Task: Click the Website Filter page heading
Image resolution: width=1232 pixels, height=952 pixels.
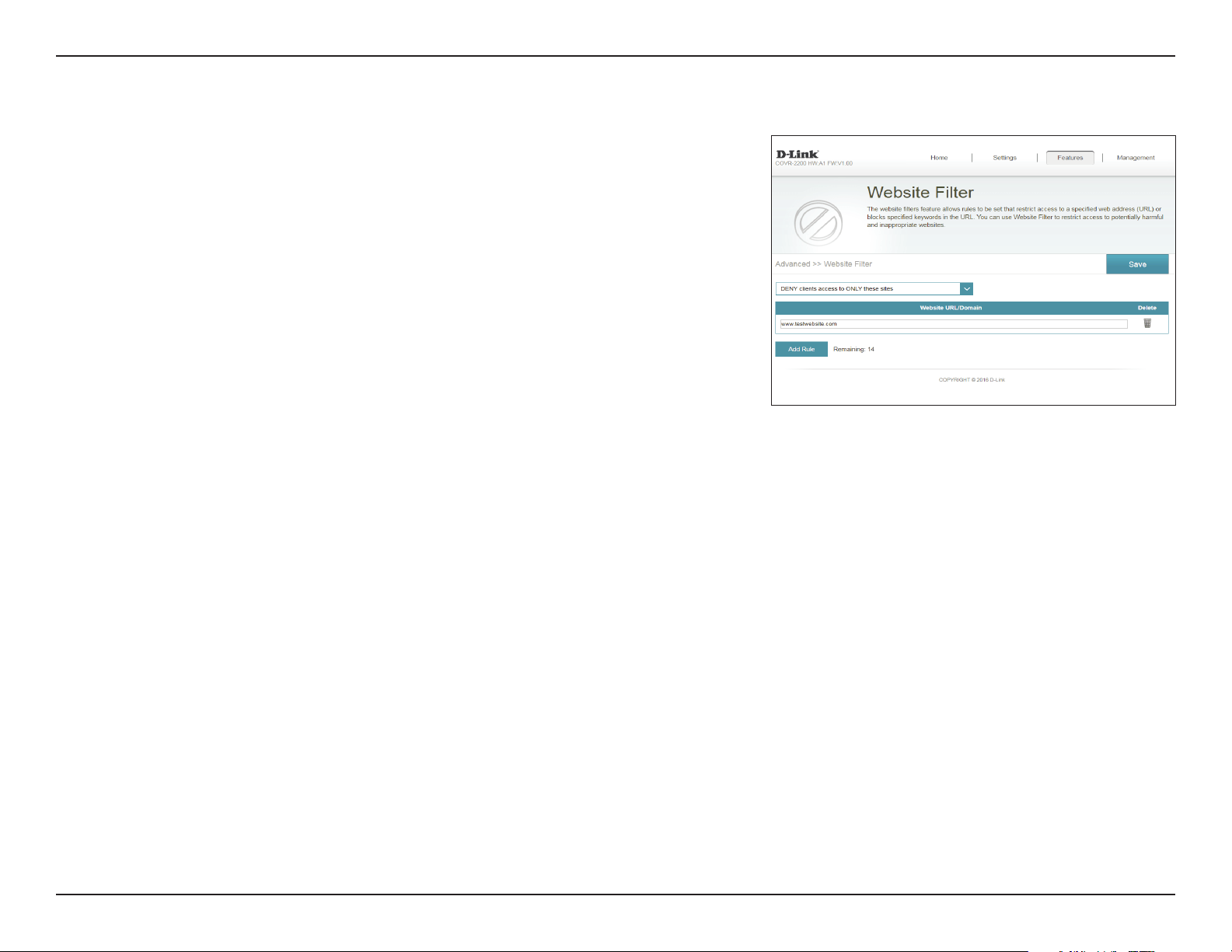Action: pyautogui.click(x=920, y=193)
